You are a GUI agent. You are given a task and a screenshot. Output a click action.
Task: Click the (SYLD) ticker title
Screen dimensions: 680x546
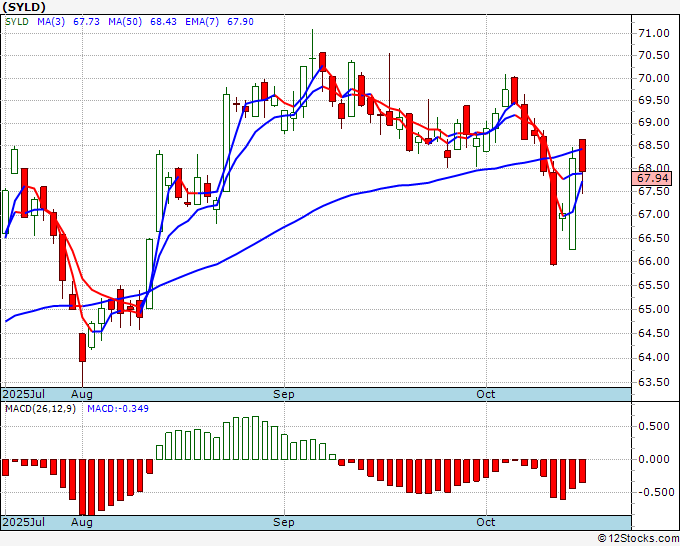(x=24, y=7)
